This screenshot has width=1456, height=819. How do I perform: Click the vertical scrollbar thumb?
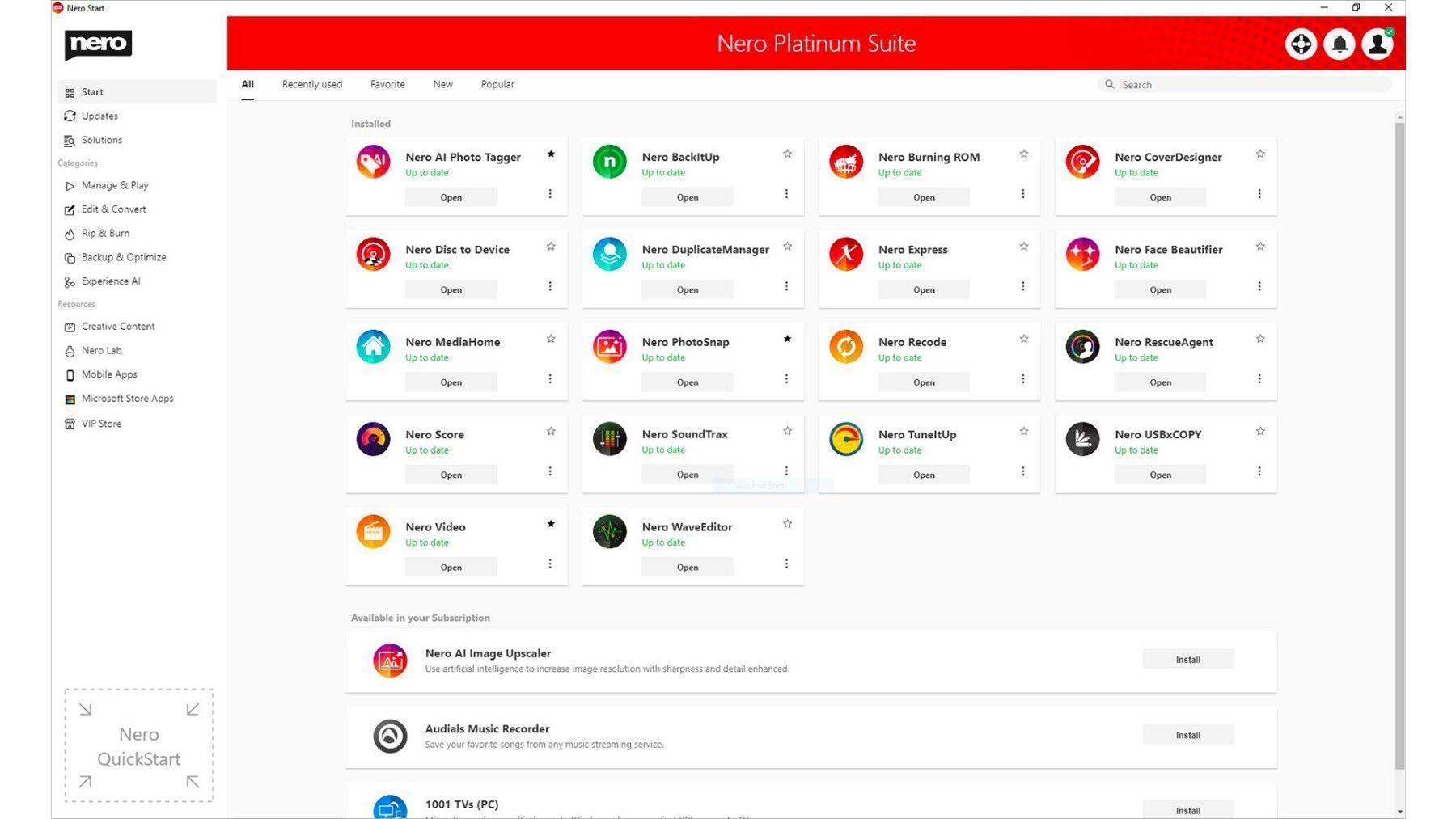[x=1399, y=445]
